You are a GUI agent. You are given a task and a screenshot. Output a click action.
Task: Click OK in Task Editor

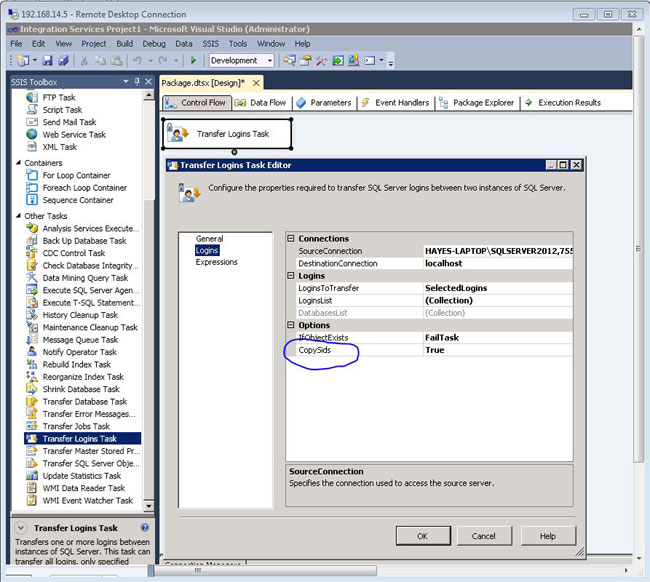423,536
